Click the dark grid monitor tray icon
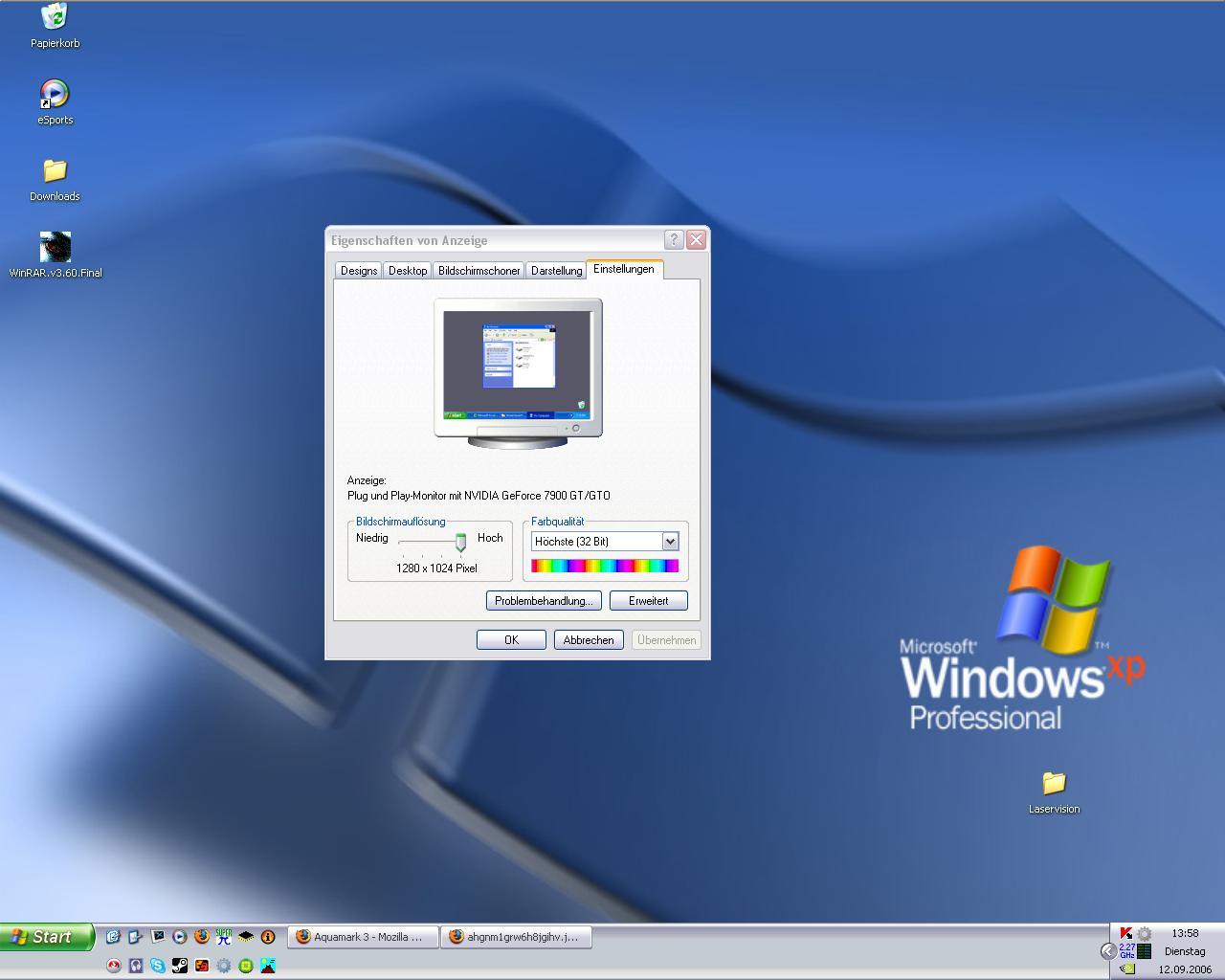Image resolution: width=1225 pixels, height=980 pixels. coord(1145,951)
